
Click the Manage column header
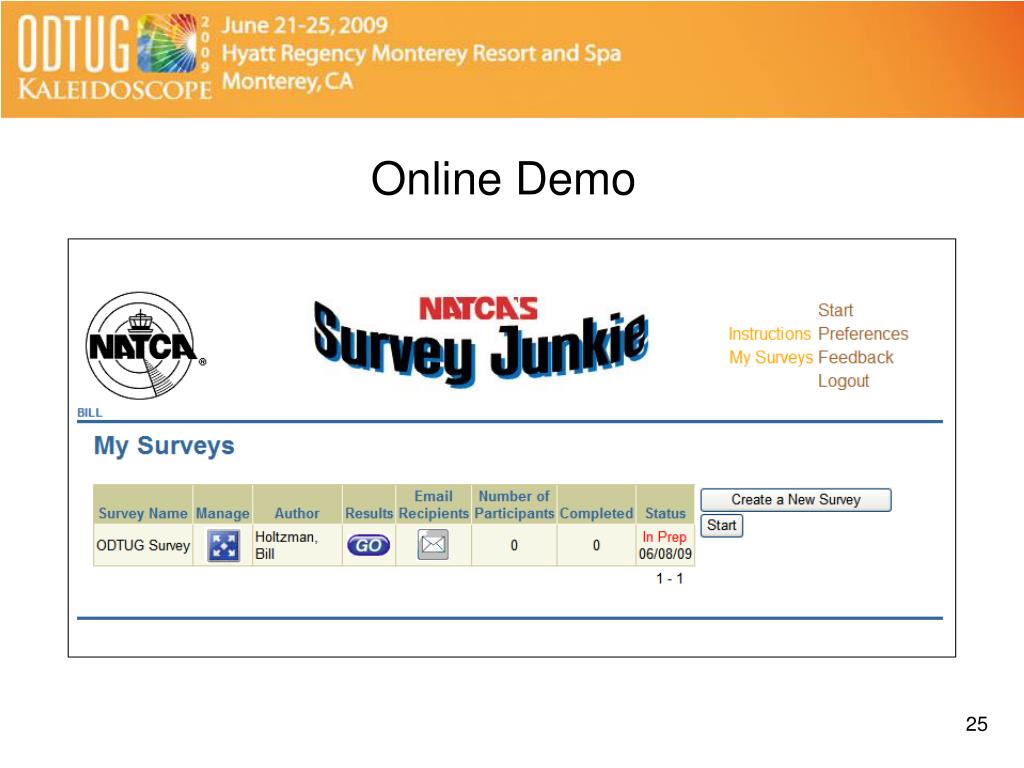[223, 513]
